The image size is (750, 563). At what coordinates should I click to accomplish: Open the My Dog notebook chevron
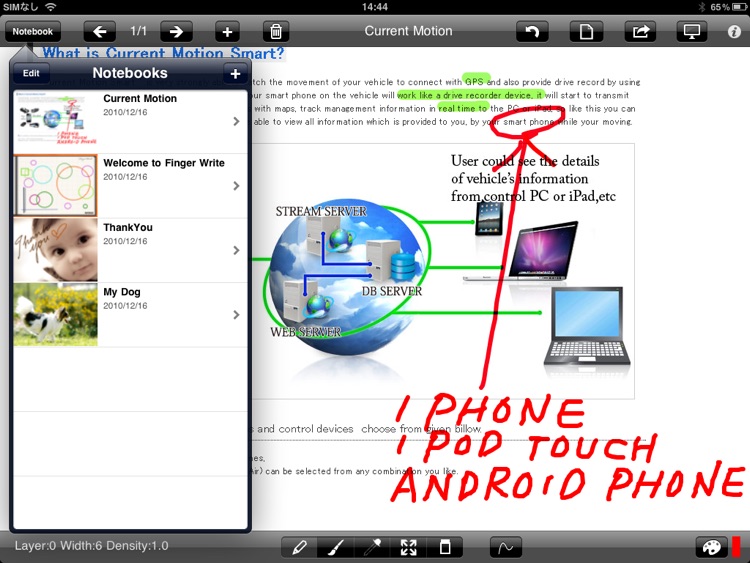click(x=236, y=314)
